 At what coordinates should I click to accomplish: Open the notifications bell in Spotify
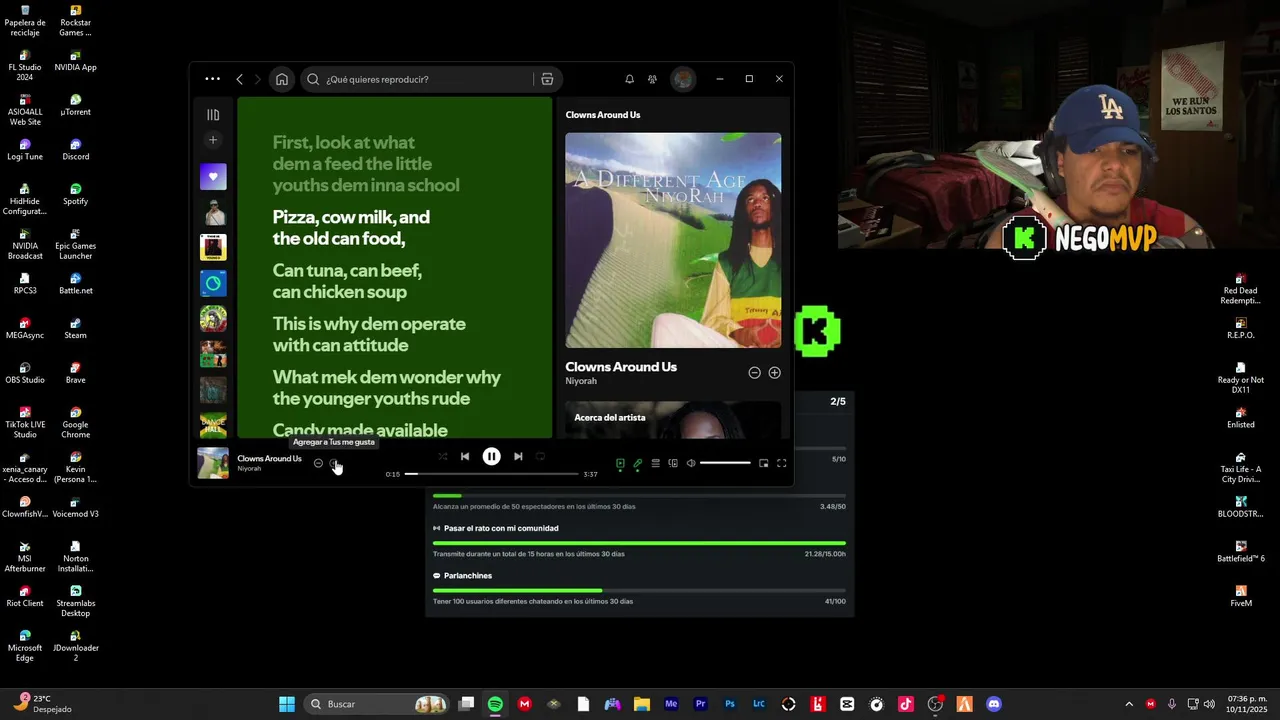629,79
